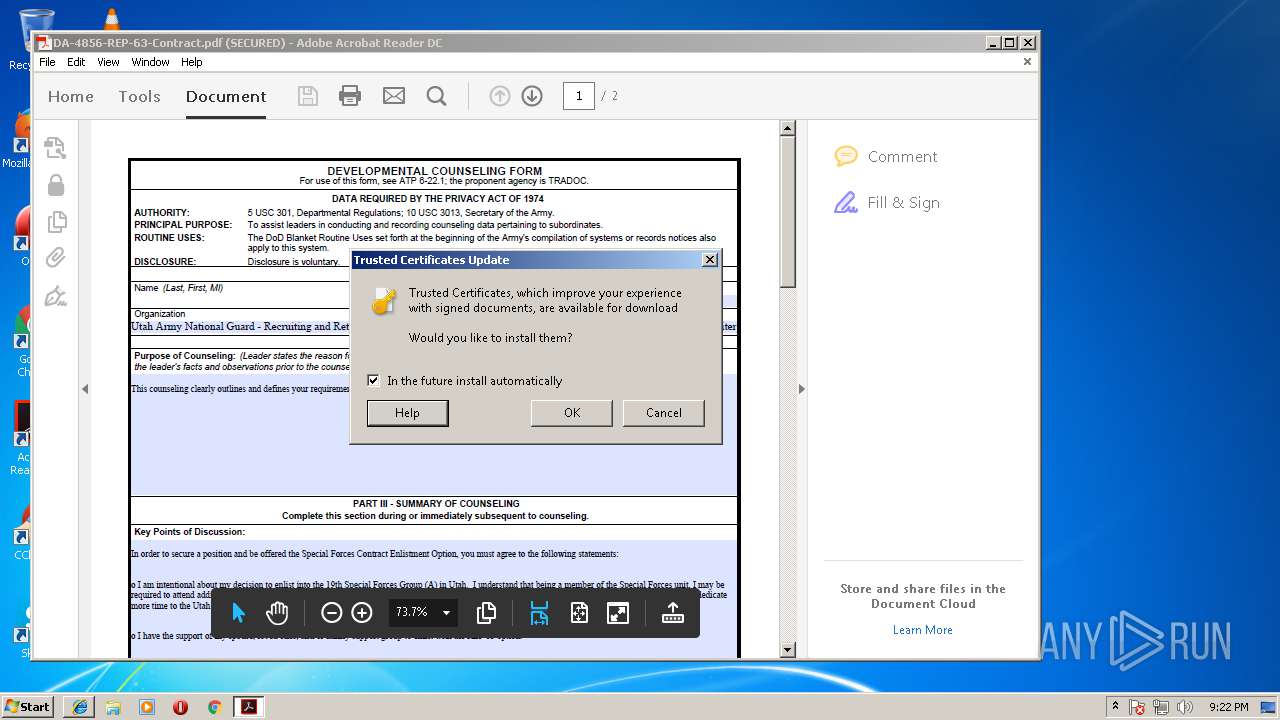1280x720 pixels.
Task: Open Windows Explorer folder on taskbar
Action: pyautogui.click(x=113, y=707)
